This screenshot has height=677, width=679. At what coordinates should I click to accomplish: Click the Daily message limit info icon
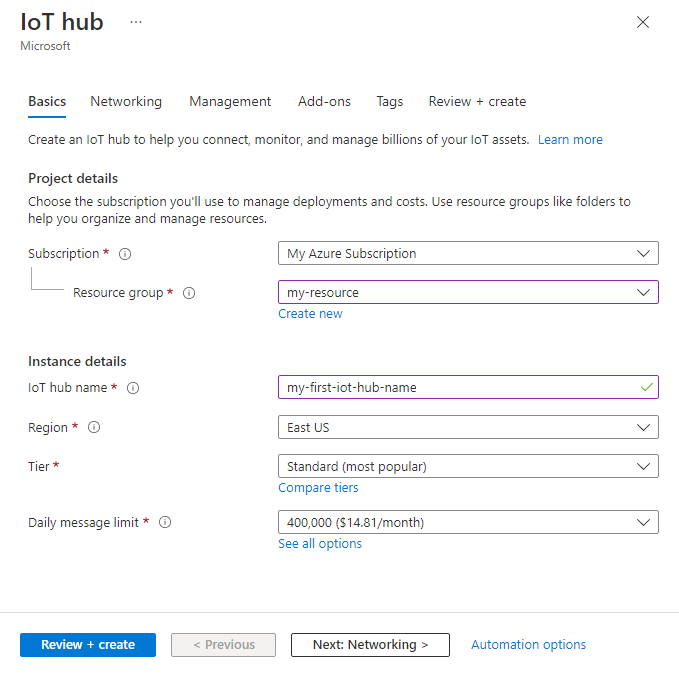click(165, 522)
